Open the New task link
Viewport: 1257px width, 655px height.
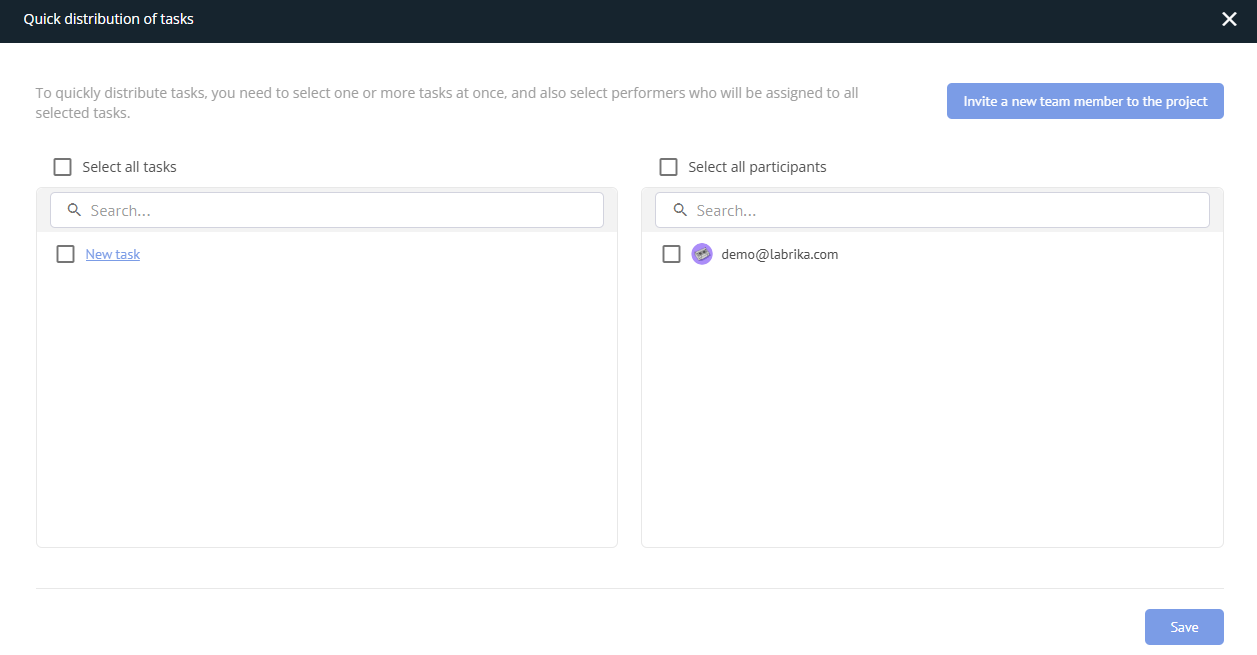[x=113, y=254]
